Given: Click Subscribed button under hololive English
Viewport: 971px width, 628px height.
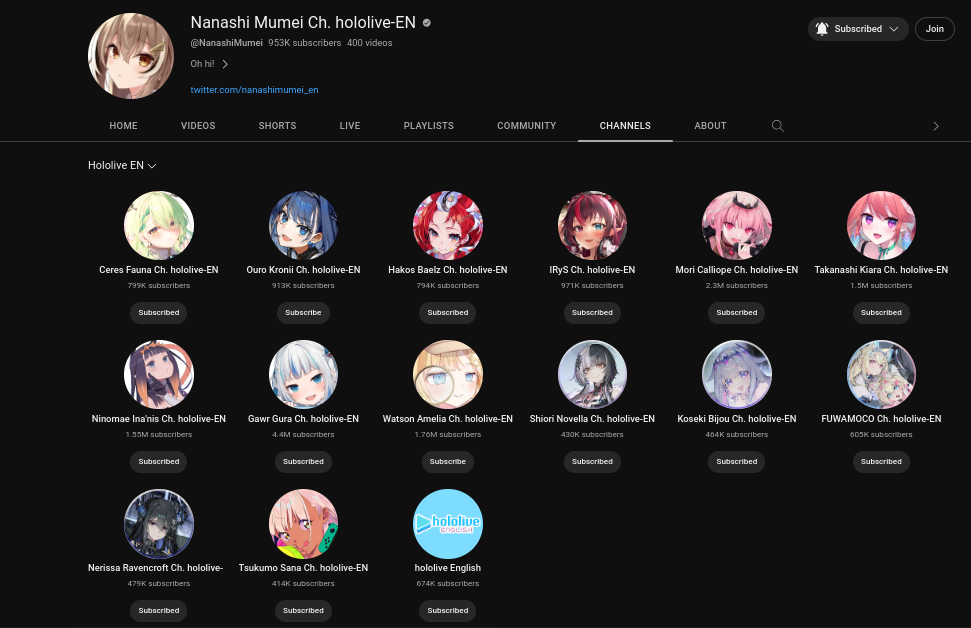Looking at the screenshot, I should pos(448,611).
